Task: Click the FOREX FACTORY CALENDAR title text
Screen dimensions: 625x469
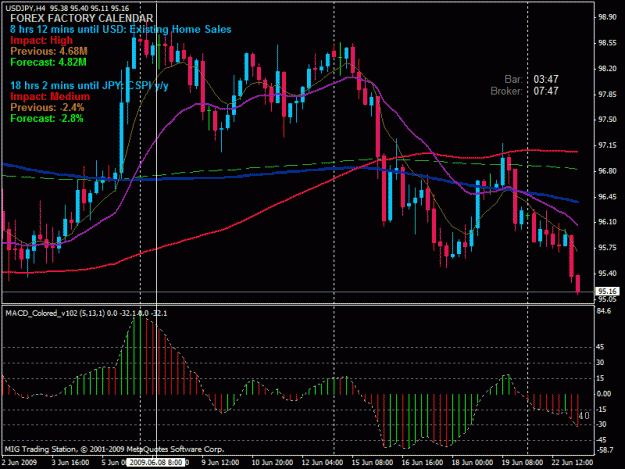Action: (82, 18)
